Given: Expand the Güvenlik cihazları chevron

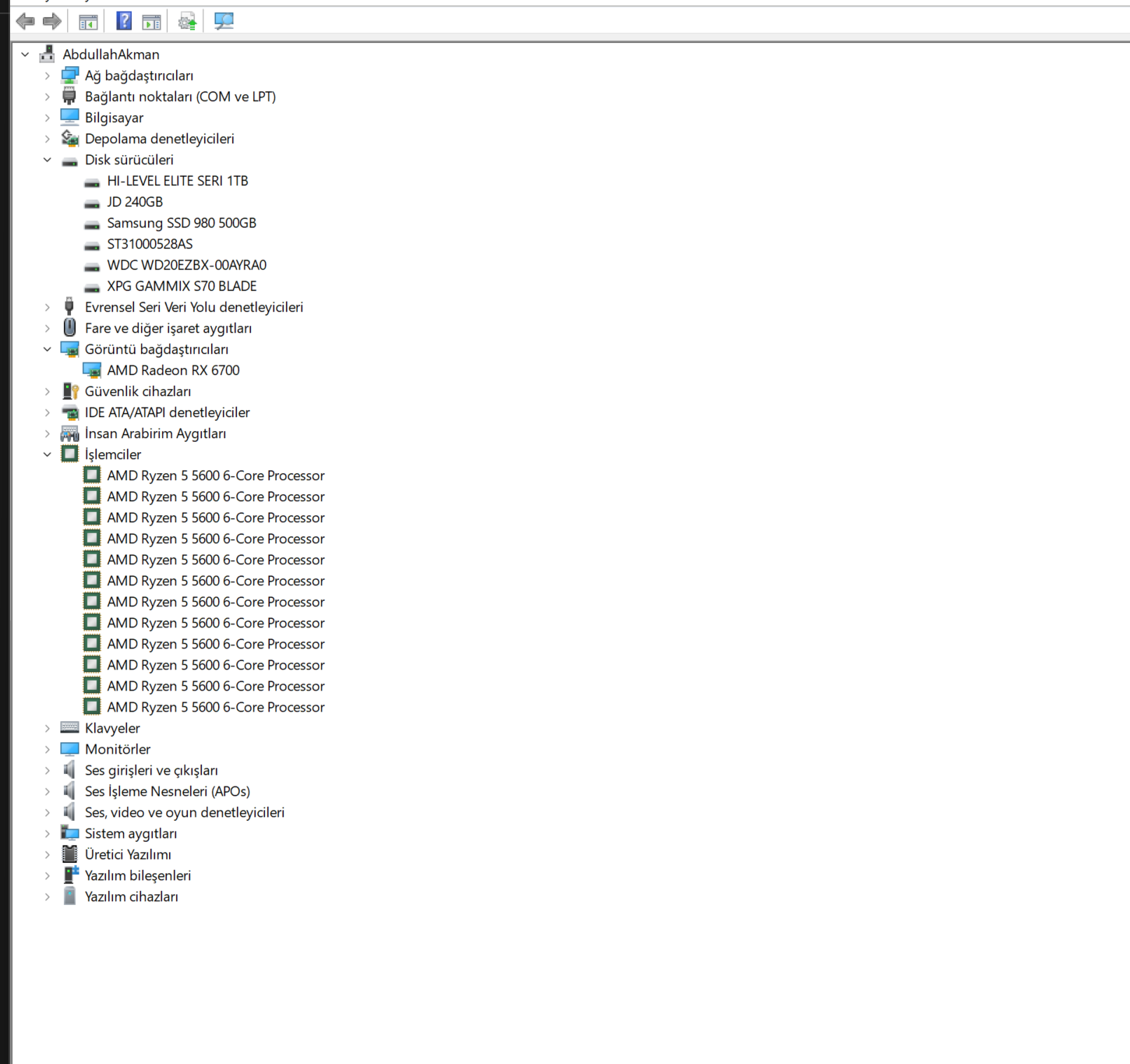Looking at the screenshot, I should coord(48,391).
